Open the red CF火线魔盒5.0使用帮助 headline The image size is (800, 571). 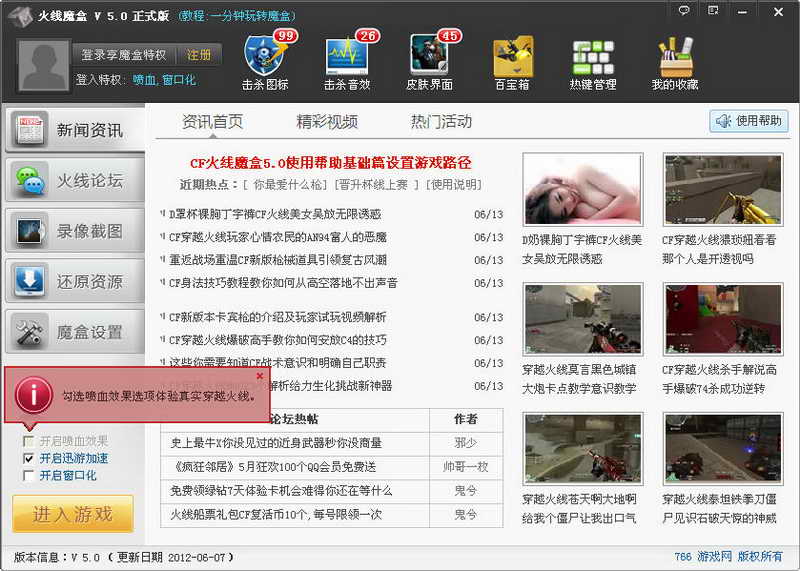click(x=331, y=163)
